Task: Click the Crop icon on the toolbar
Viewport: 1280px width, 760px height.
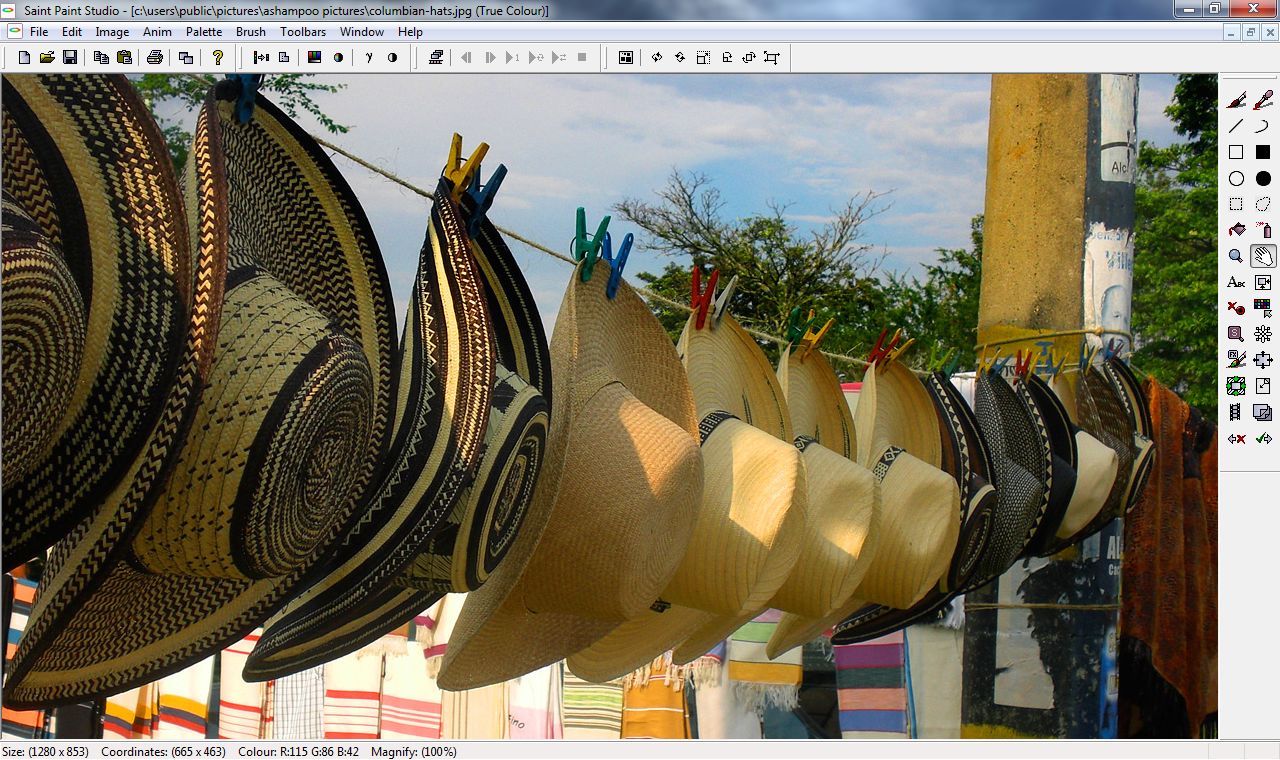Action: pos(770,57)
